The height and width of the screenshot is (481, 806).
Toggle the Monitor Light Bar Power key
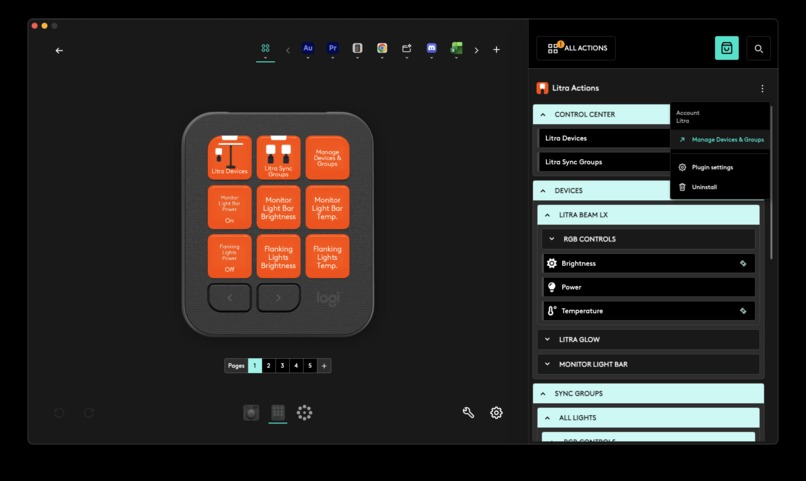[230, 207]
